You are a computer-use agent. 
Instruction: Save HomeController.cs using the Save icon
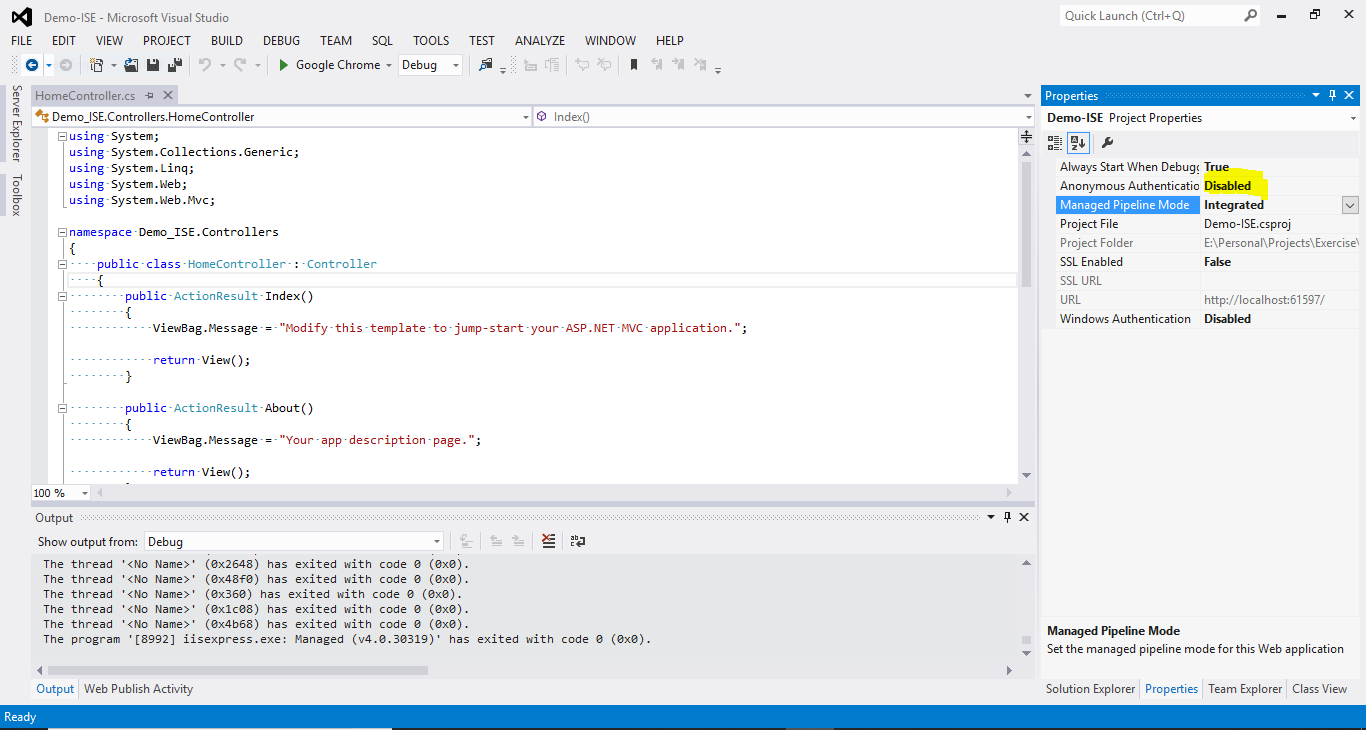coord(153,65)
